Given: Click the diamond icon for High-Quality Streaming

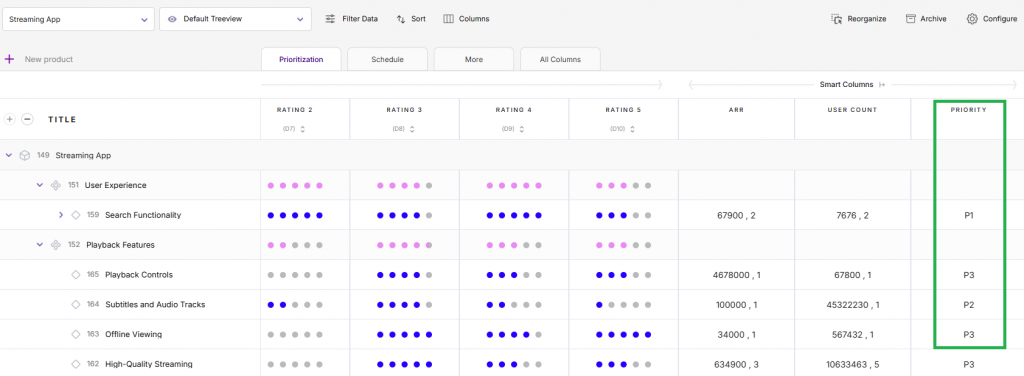Looking at the screenshot, I should tap(76, 364).
